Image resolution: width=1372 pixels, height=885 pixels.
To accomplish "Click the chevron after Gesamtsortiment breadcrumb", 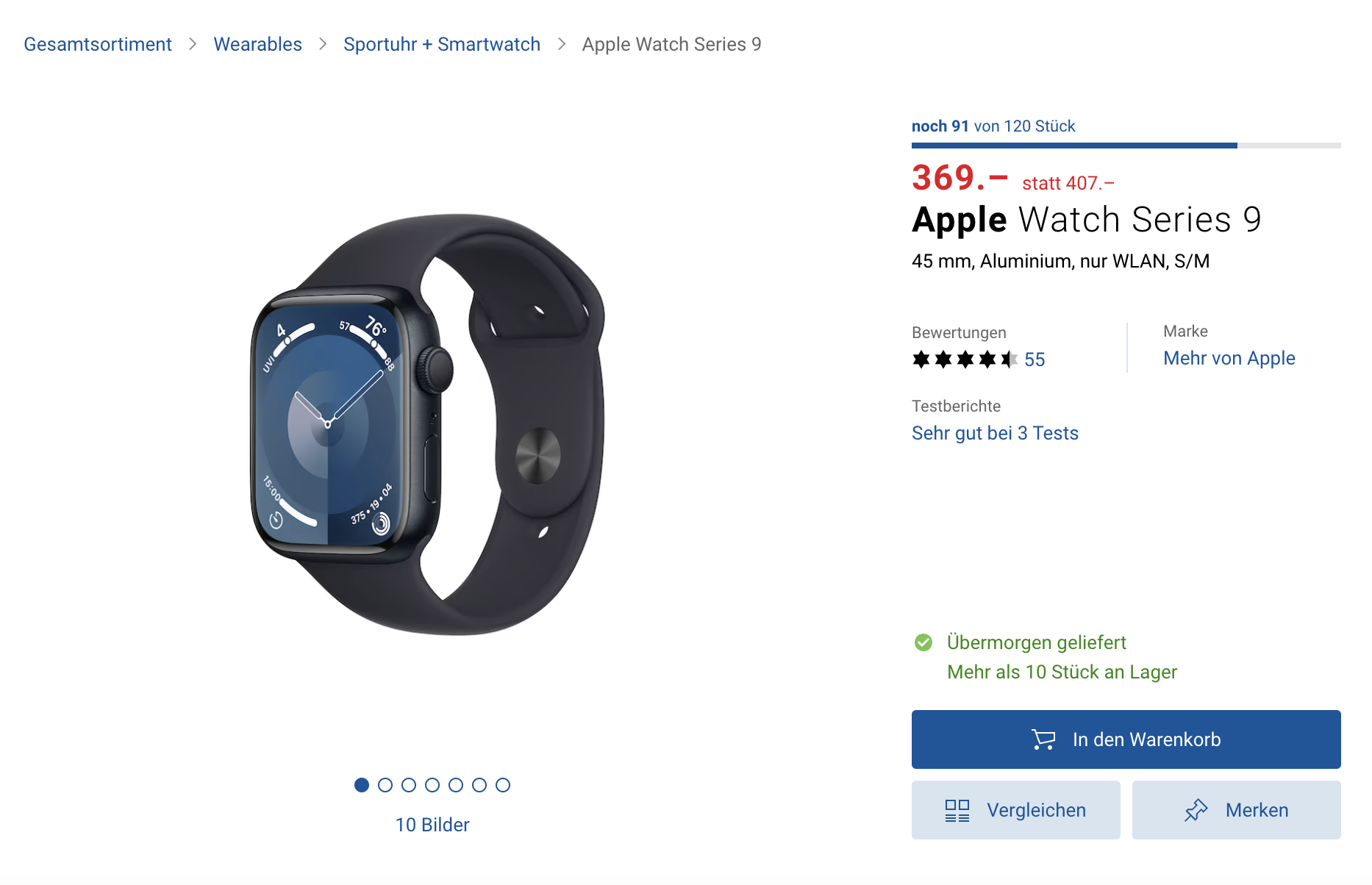I will click(x=193, y=44).
